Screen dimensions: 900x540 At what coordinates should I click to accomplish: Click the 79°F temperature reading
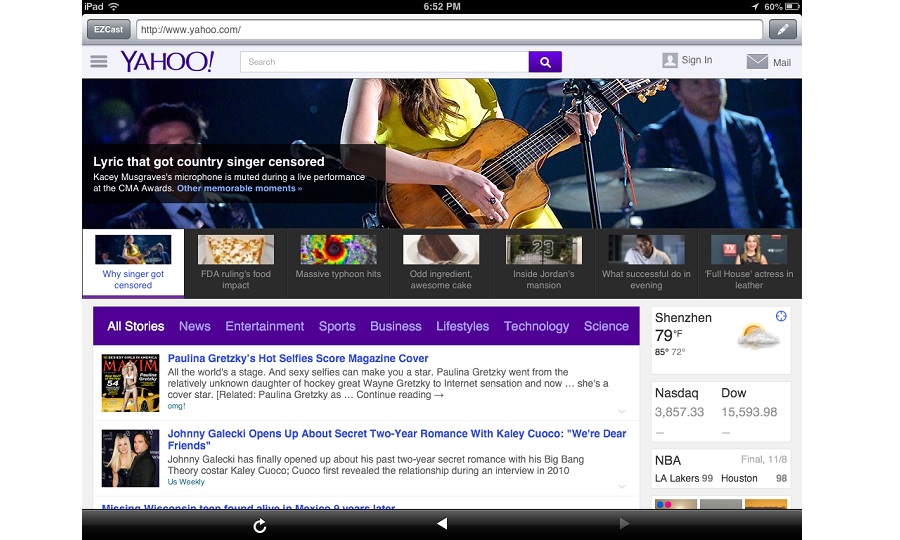coord(669,335)
